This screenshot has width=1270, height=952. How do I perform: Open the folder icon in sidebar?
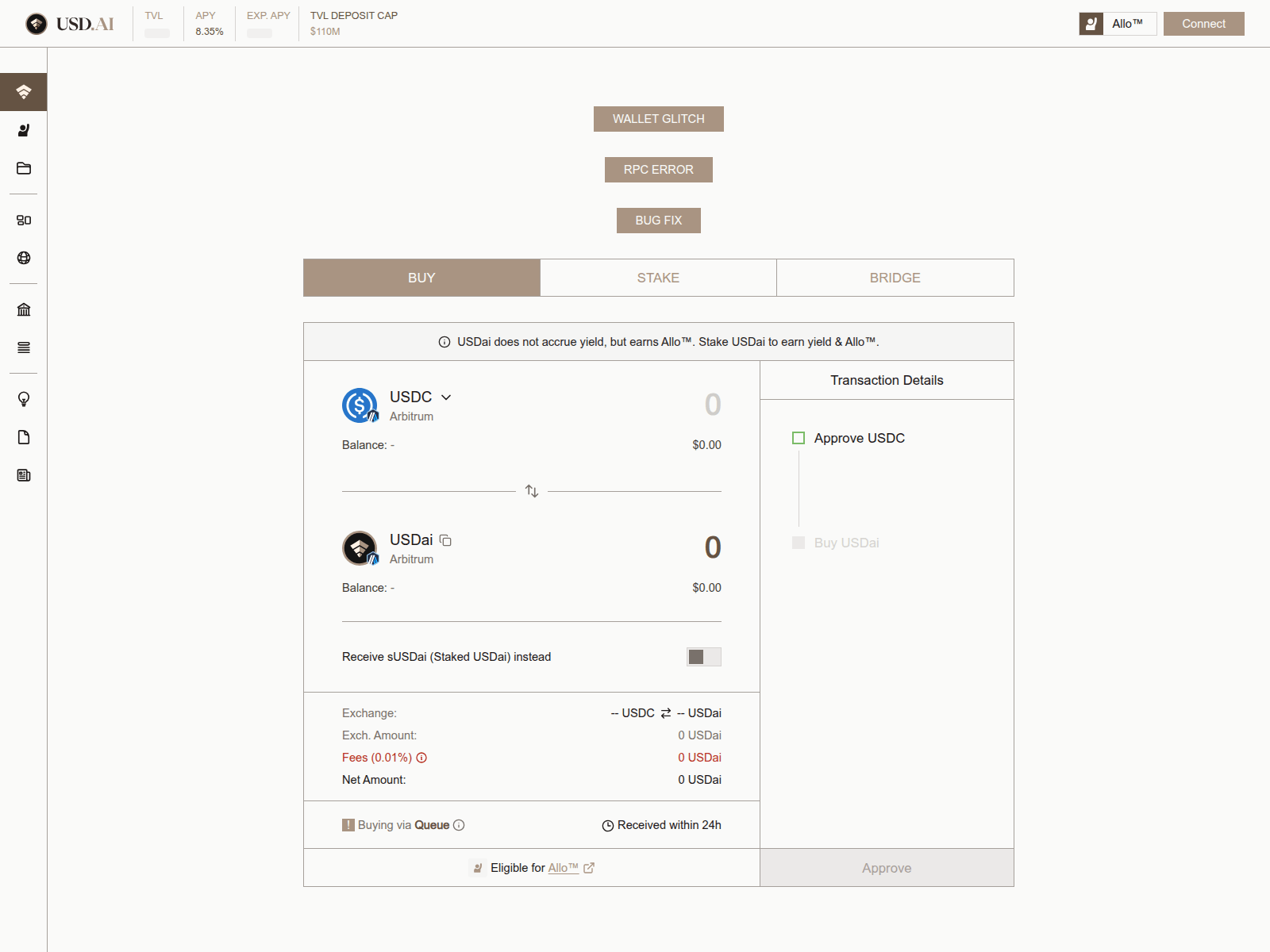[24, 168]
